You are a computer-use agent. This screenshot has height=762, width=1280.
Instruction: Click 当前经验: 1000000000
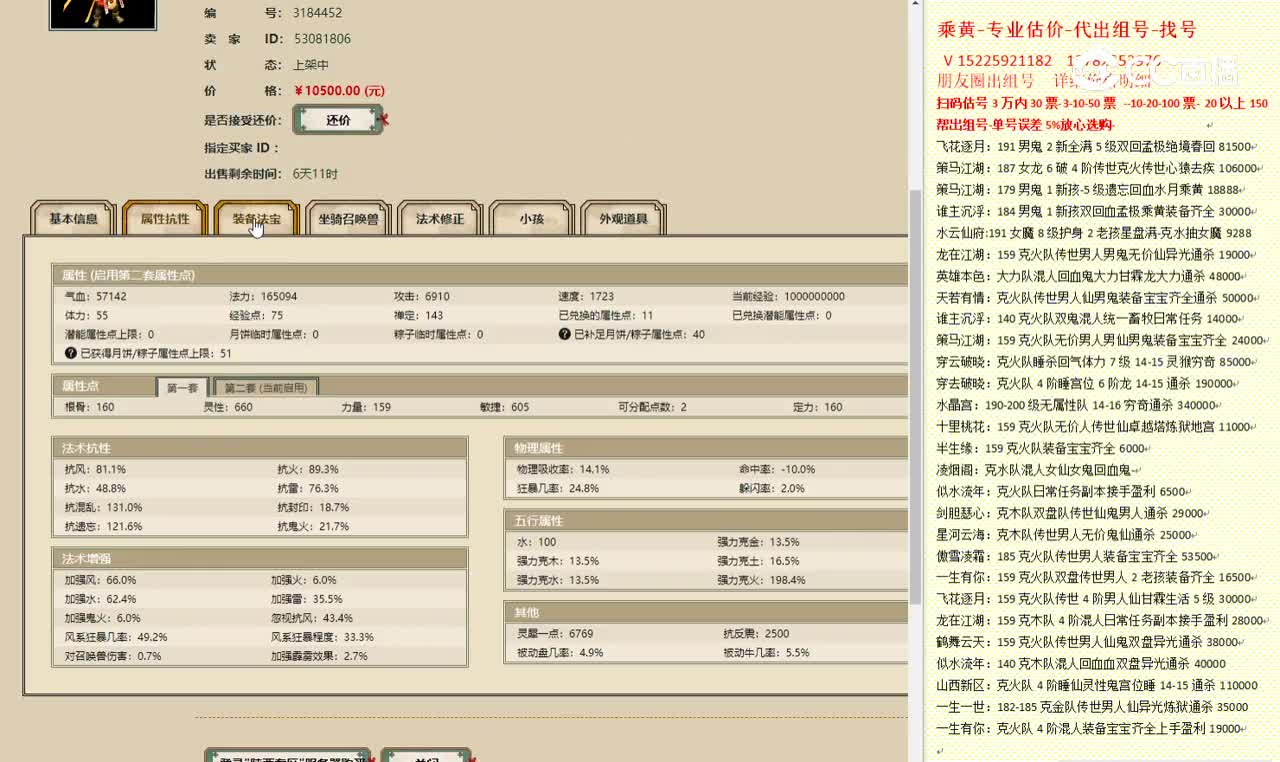[788, 297]
